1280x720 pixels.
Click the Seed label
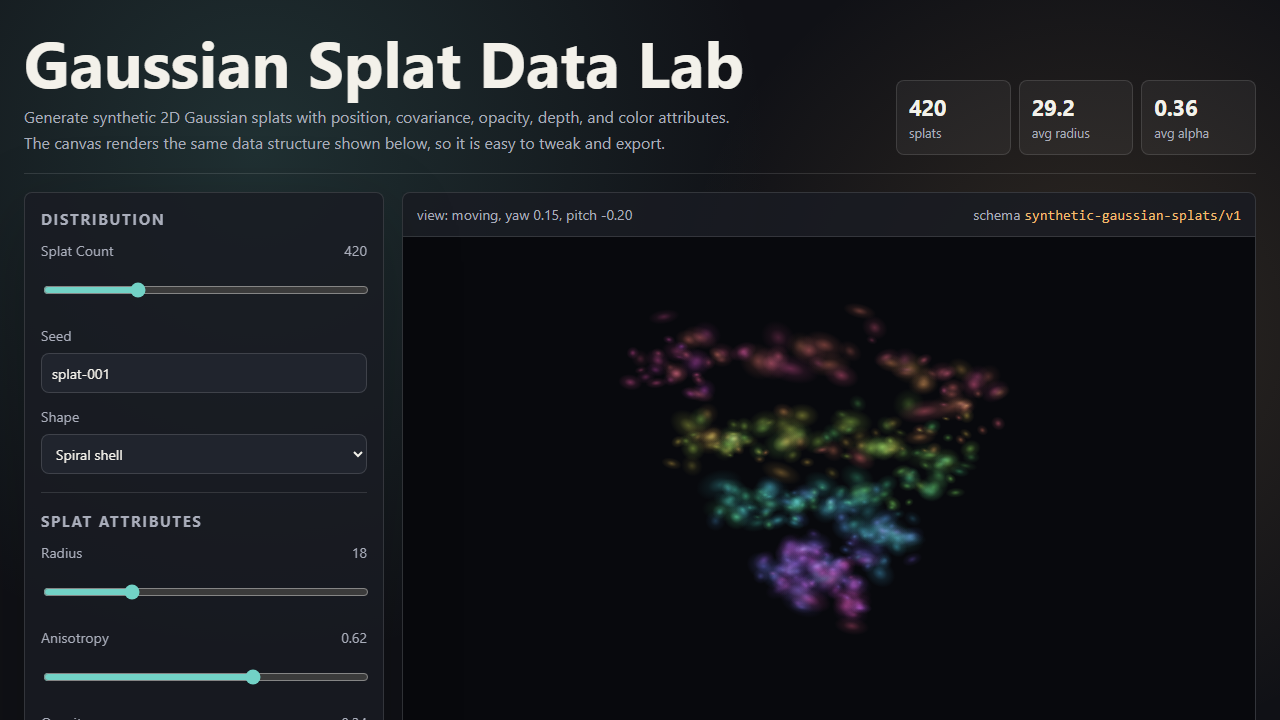click(56, 336)
